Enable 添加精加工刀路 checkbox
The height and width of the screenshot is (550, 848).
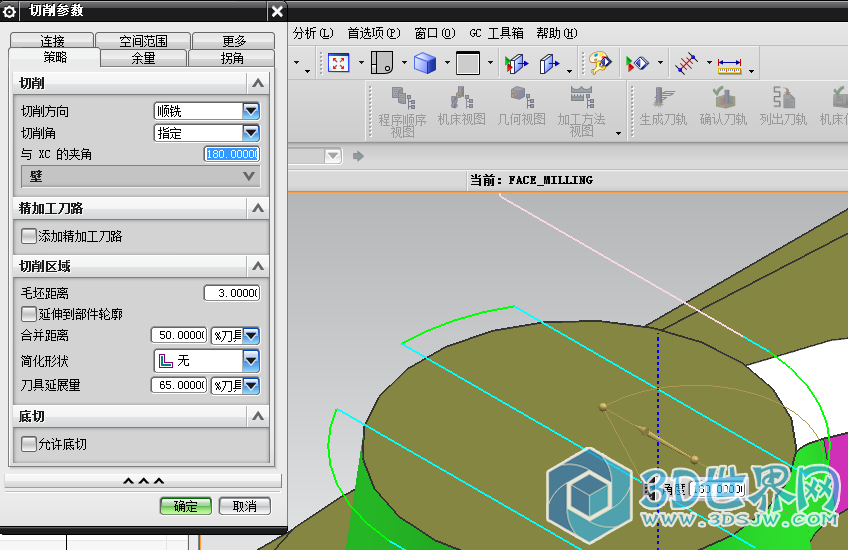(x=29, y=237)
